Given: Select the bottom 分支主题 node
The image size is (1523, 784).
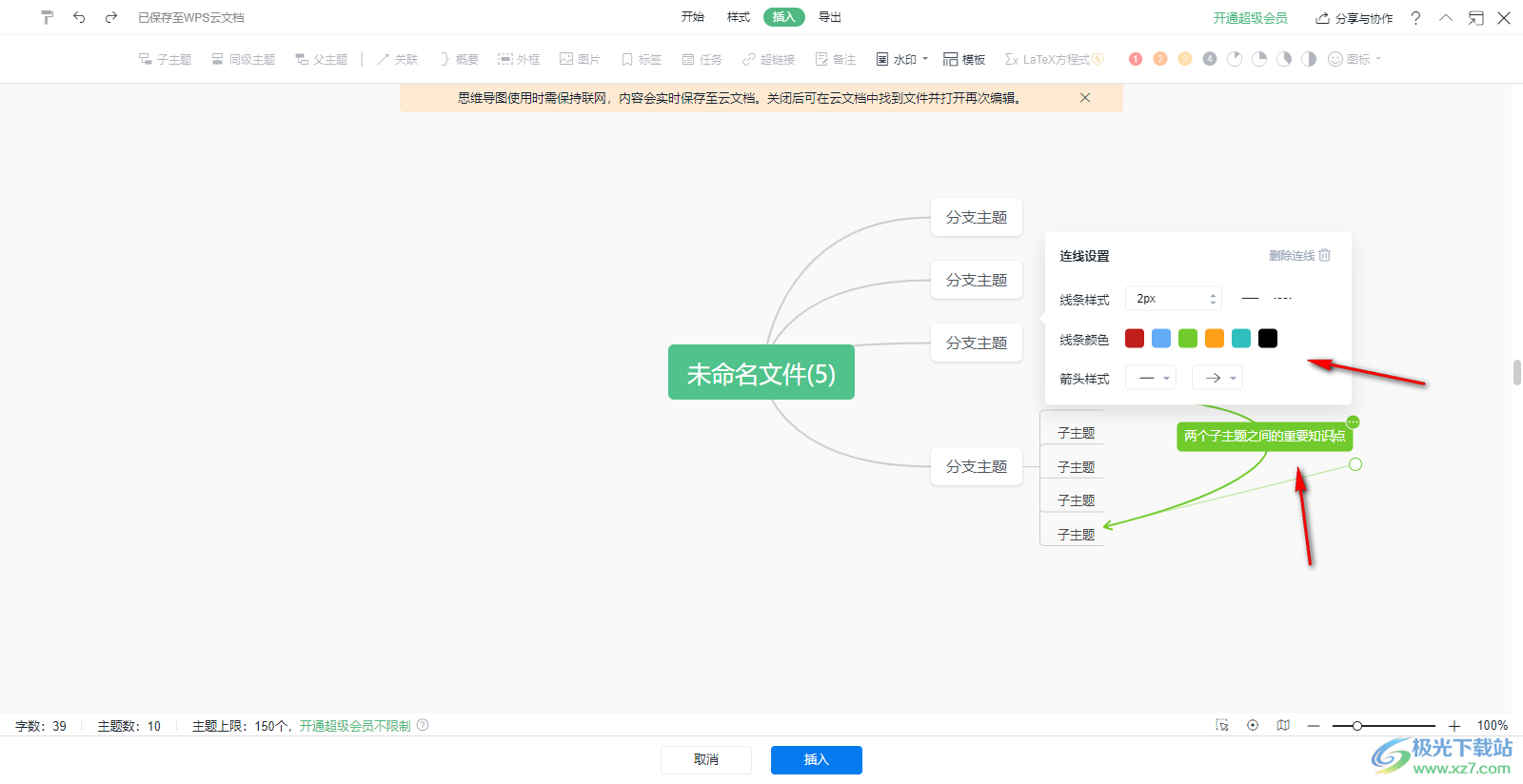Looking at the screenshot, I should click(977, 466).
